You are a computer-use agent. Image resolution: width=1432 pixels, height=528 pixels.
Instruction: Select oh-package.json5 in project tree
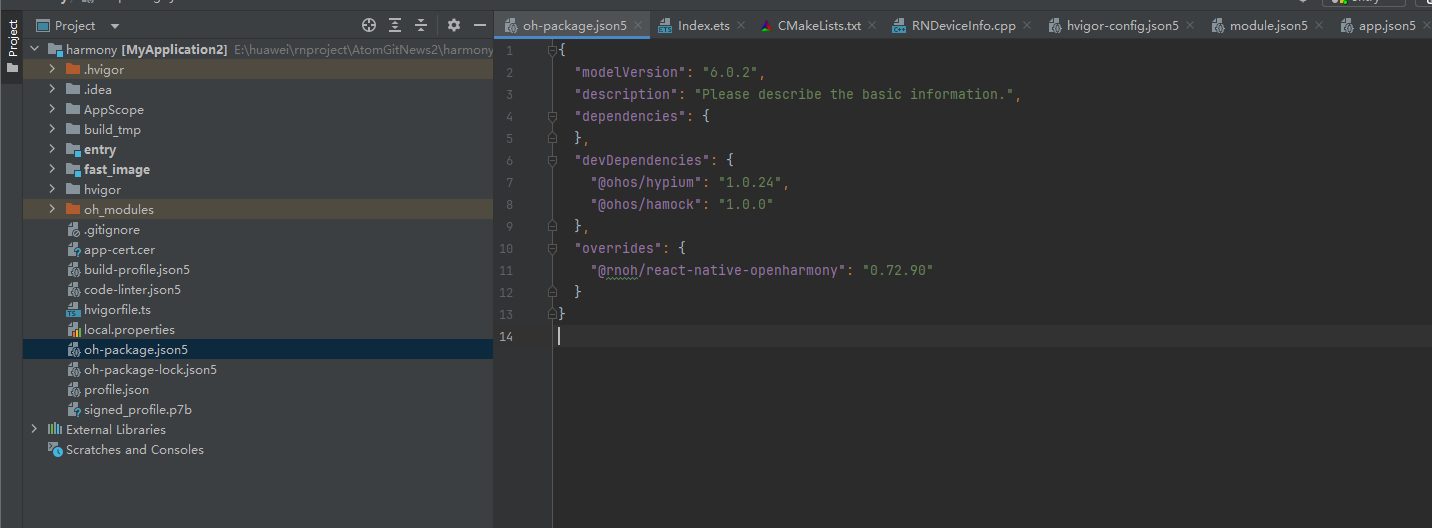[136, 350]
